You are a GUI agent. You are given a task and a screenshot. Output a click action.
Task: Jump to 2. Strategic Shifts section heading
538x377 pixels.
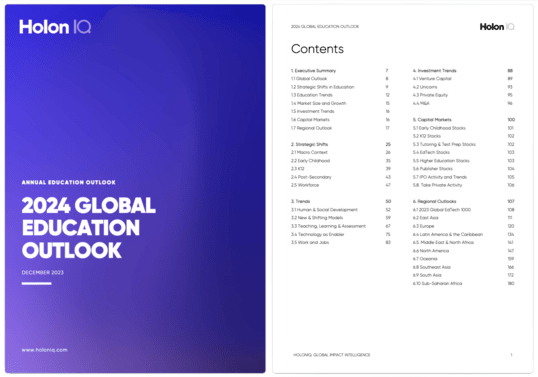309,144
